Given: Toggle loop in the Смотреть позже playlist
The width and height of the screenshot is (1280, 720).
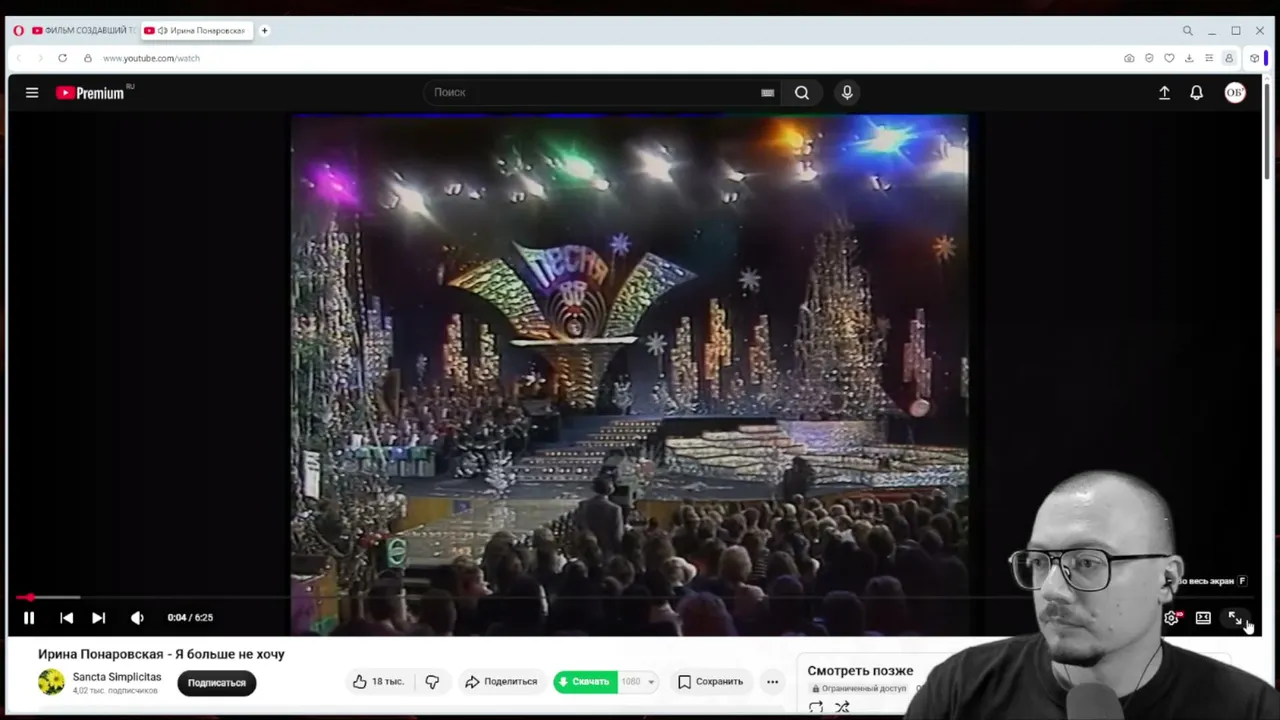Looking at the screenshot, I should coord(816,707).
